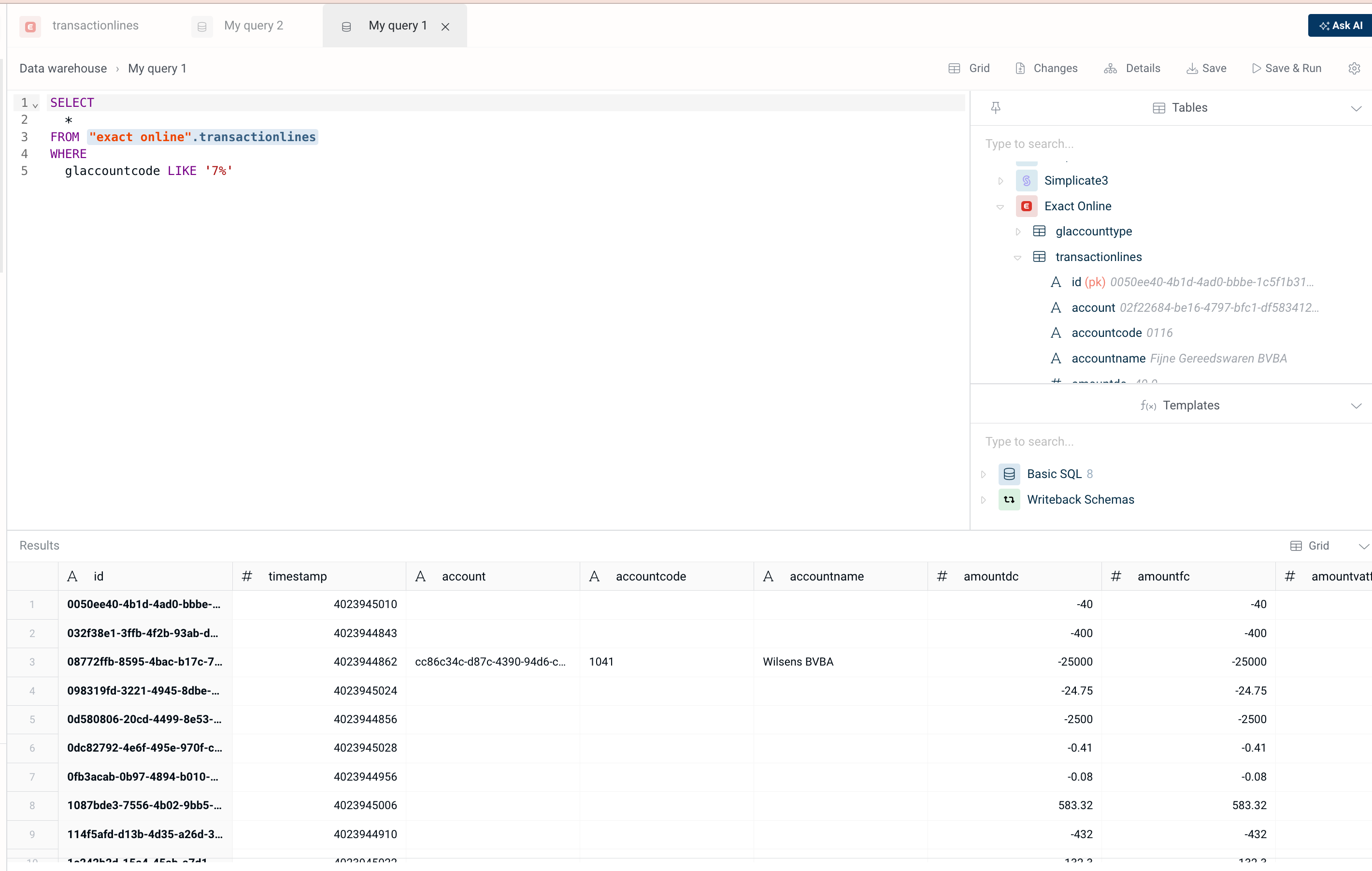This screenshot has width=1372, height=871.
Task: Expand the Simplicate3 data source
Action: click(x=1000, y=181)
